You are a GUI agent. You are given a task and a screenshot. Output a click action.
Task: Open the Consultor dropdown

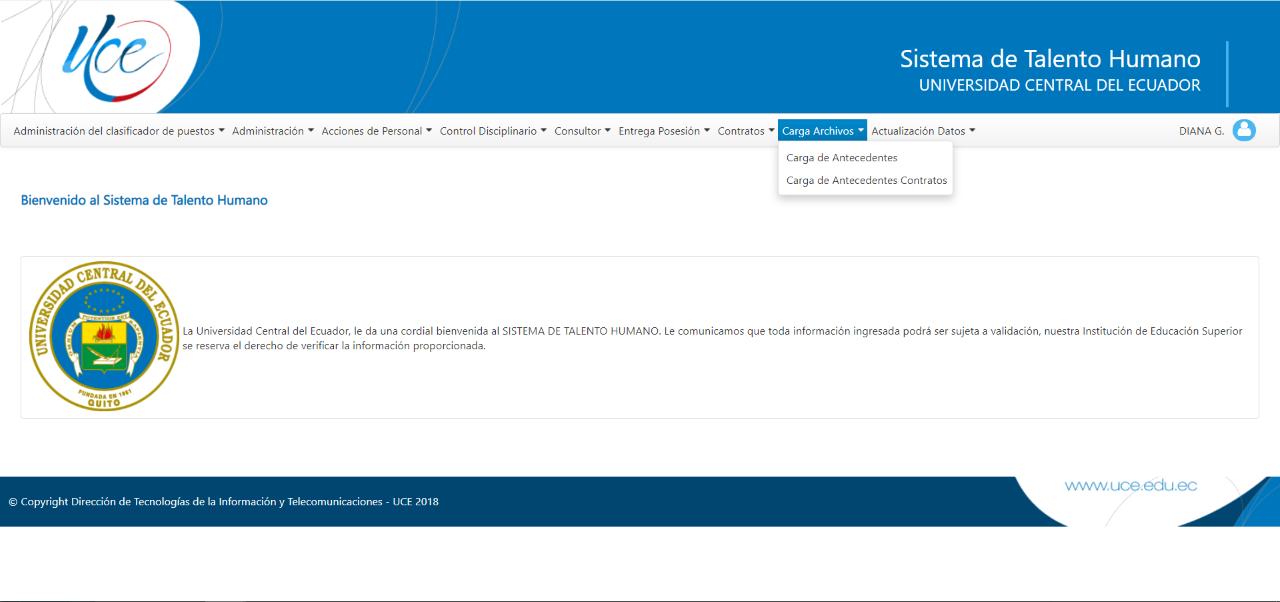coord(582,131)
